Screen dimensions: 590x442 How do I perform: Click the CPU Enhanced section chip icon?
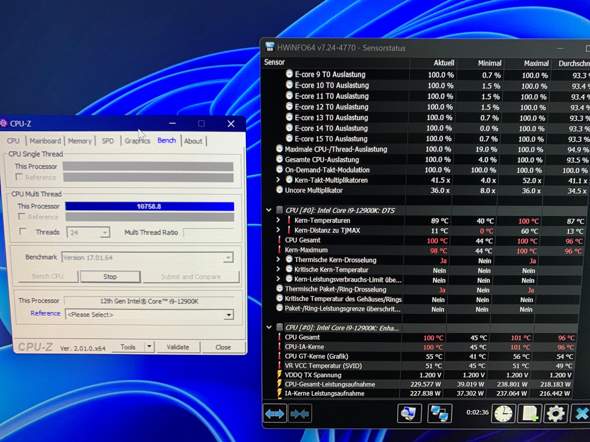280,327
